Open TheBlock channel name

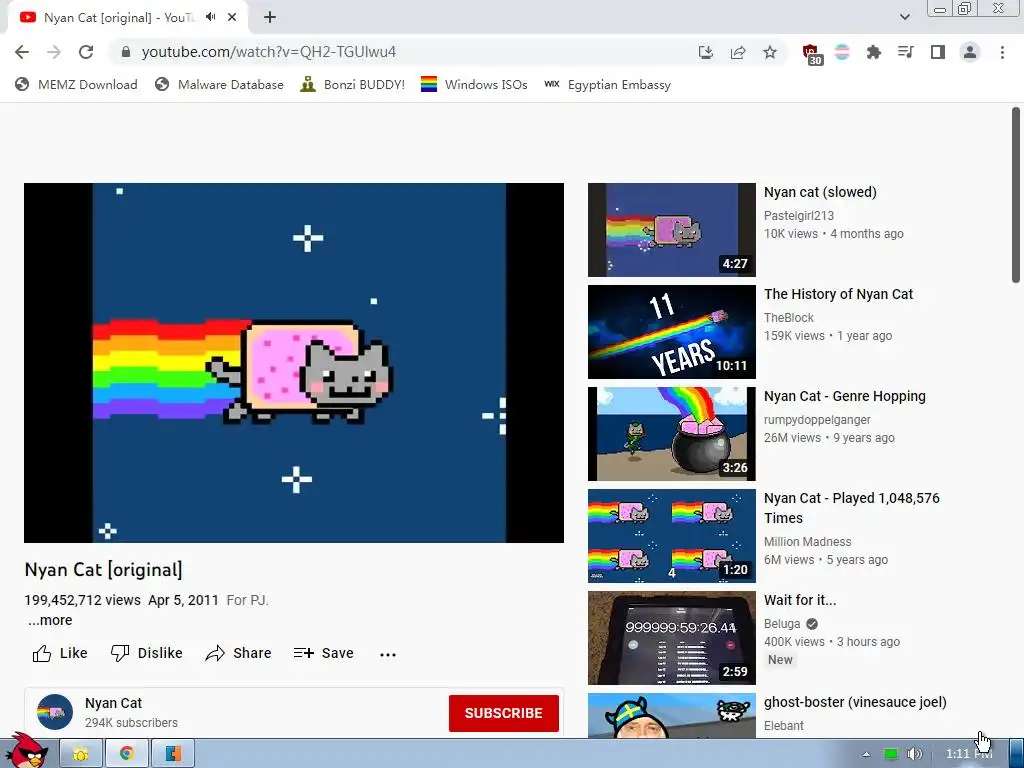point(789,317)
